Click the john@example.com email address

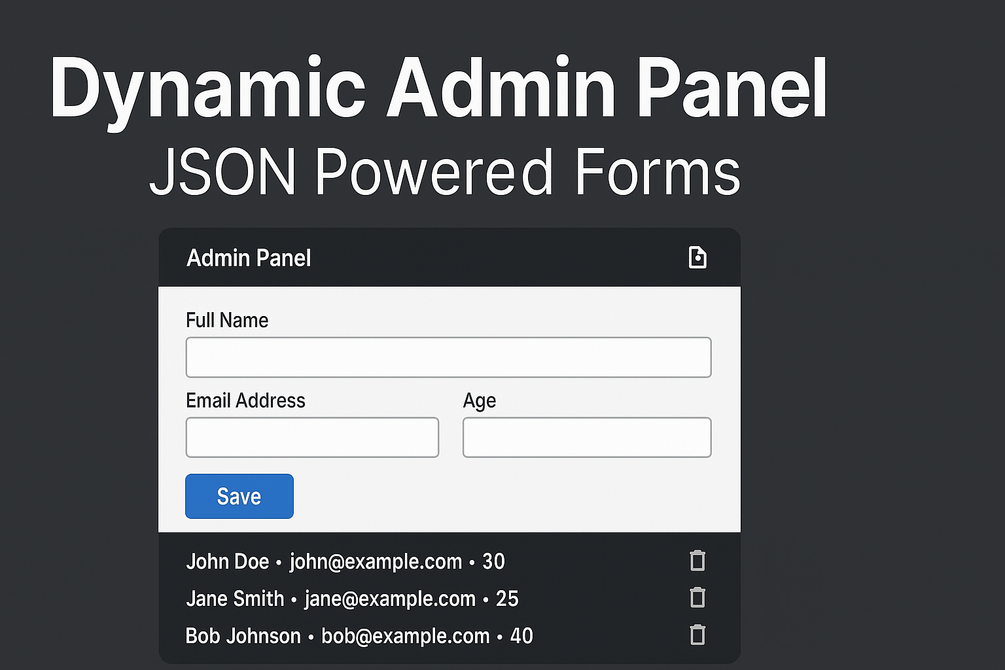(x=376, y=562)
